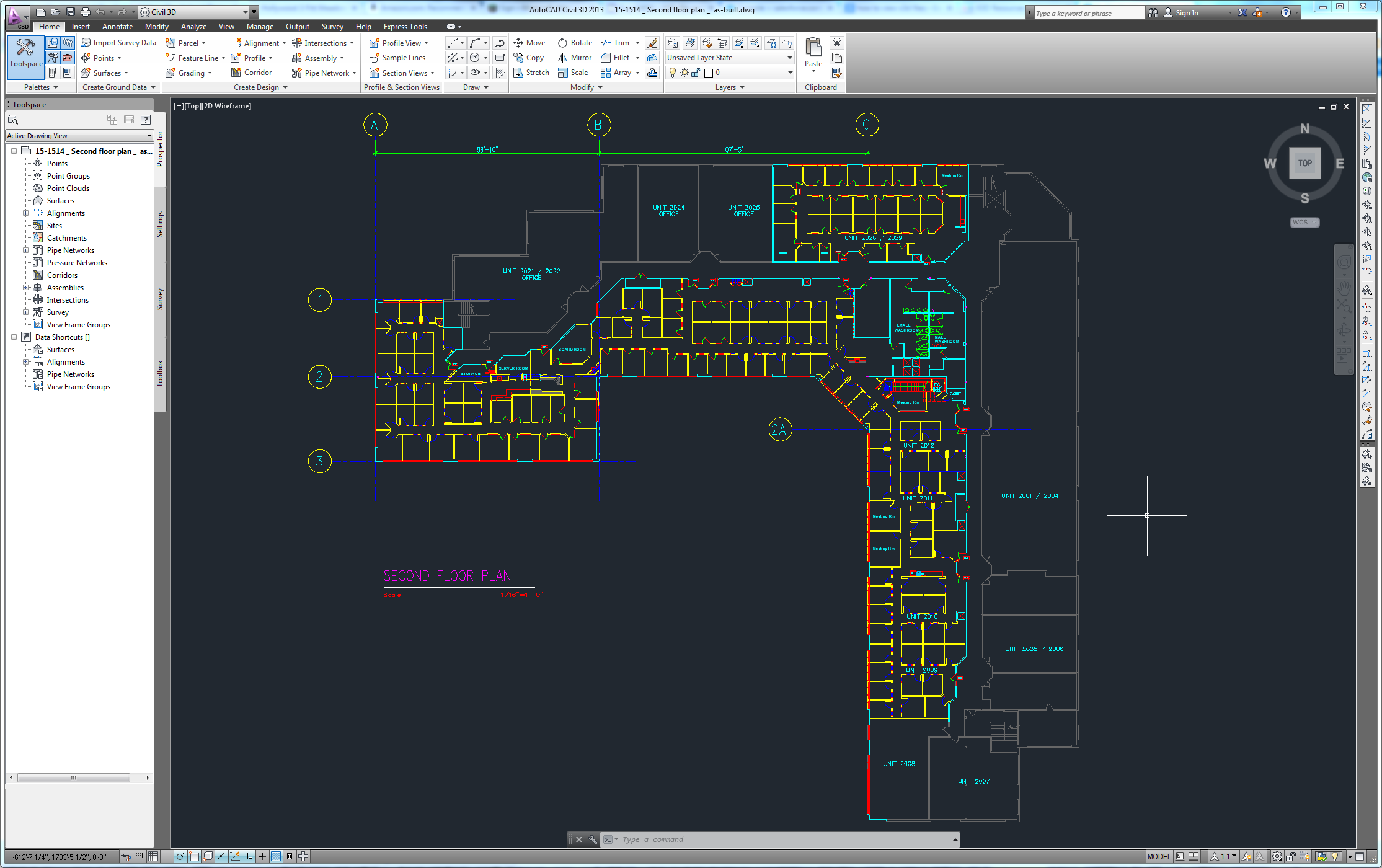Toggle Pressure Networks visibility
This screenshot has height=868, width=1382.
(x=79, y=261)
